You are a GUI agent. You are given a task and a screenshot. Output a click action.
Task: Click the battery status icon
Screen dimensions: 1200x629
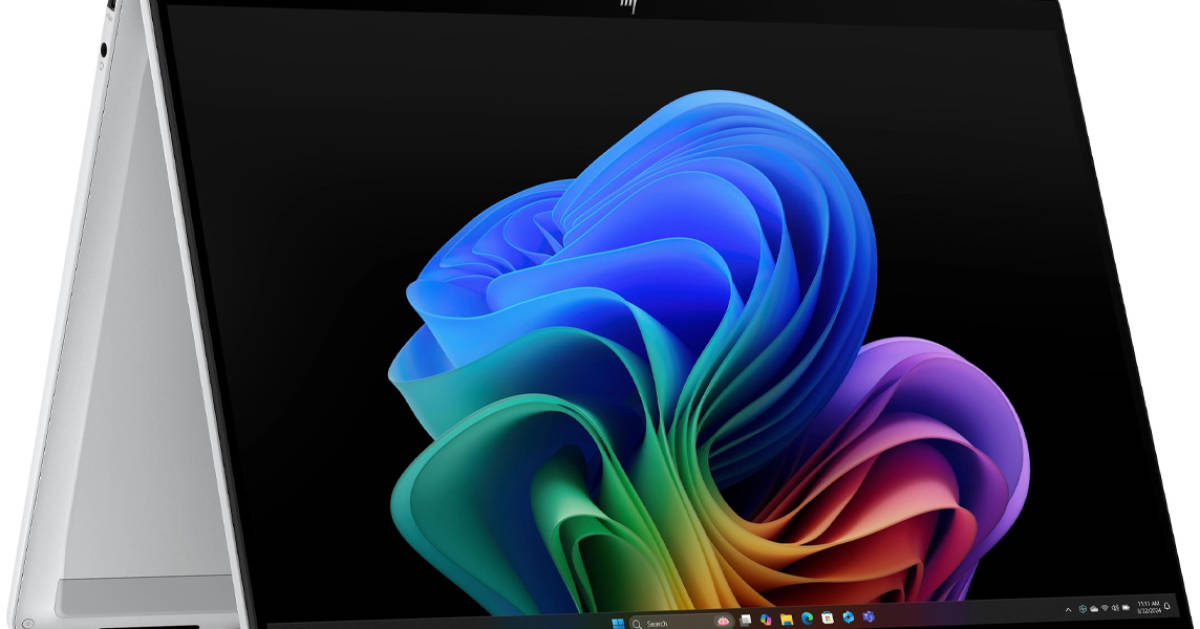coord(1126,608)
